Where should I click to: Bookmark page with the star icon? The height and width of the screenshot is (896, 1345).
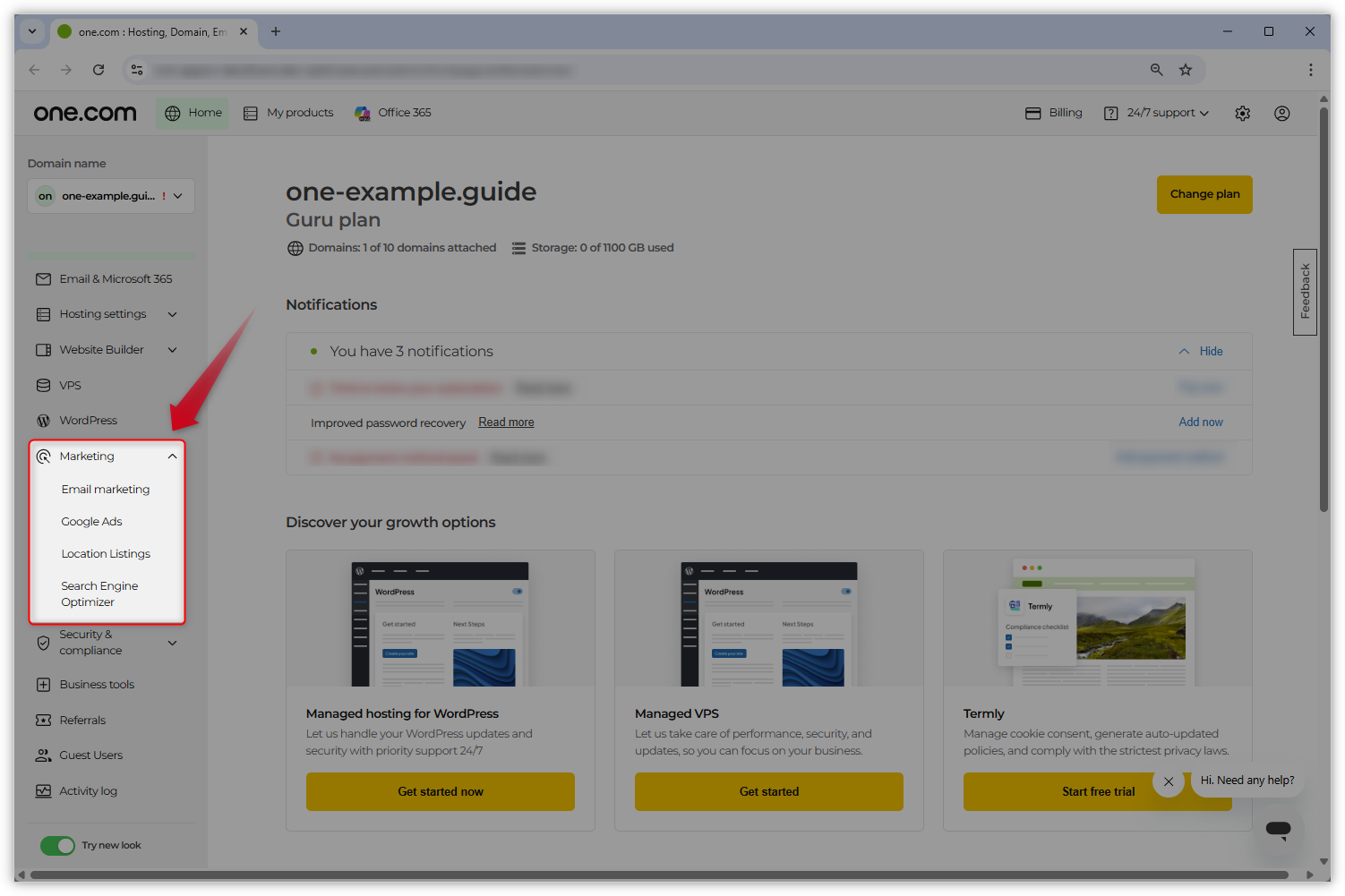(x=1186, y=70)
